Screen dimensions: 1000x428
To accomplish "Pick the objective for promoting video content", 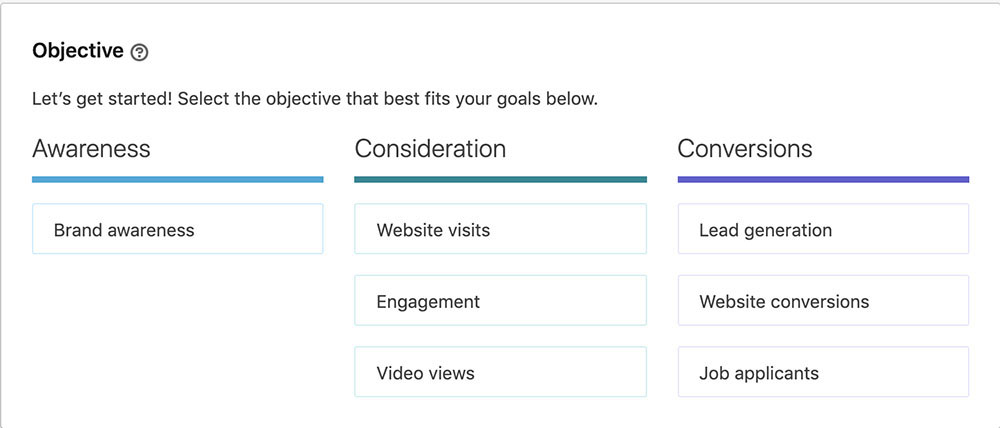I will [500, 372].
